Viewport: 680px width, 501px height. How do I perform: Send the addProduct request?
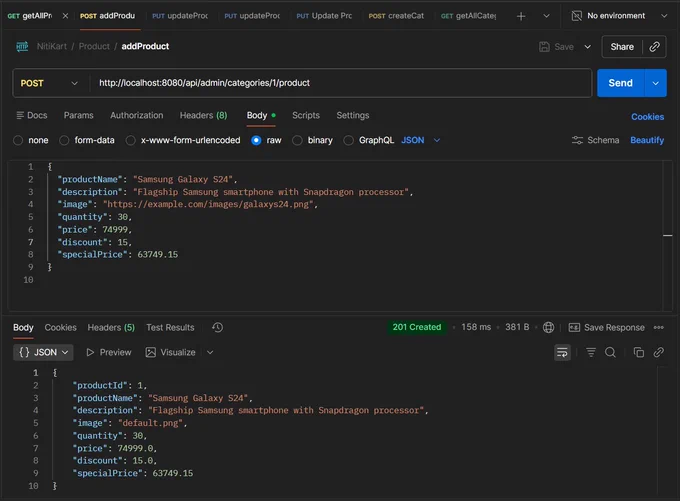(x=620, y=83)
